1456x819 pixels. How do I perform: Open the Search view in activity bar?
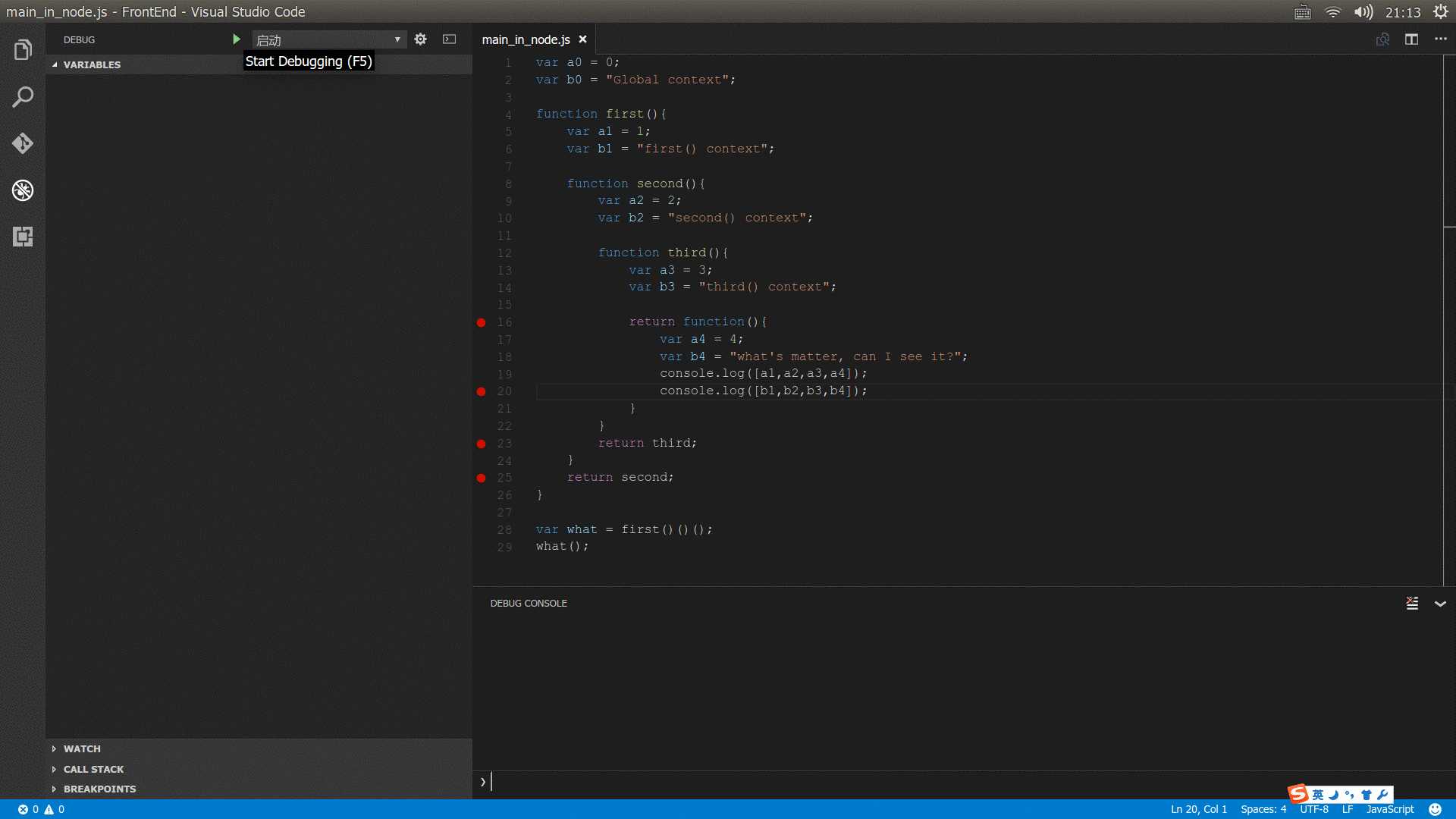[x=23, y=97]
